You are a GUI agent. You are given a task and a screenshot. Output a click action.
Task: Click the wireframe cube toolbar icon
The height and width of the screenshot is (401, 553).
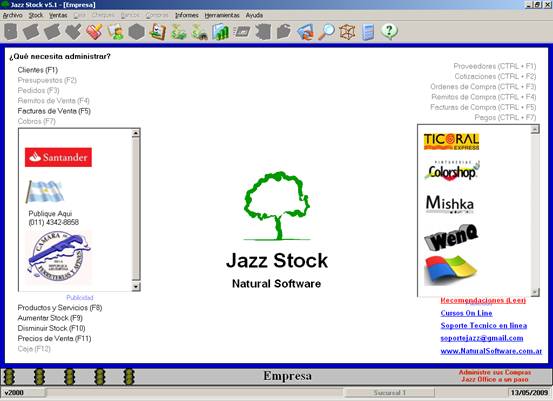click(x=347, y=32)
